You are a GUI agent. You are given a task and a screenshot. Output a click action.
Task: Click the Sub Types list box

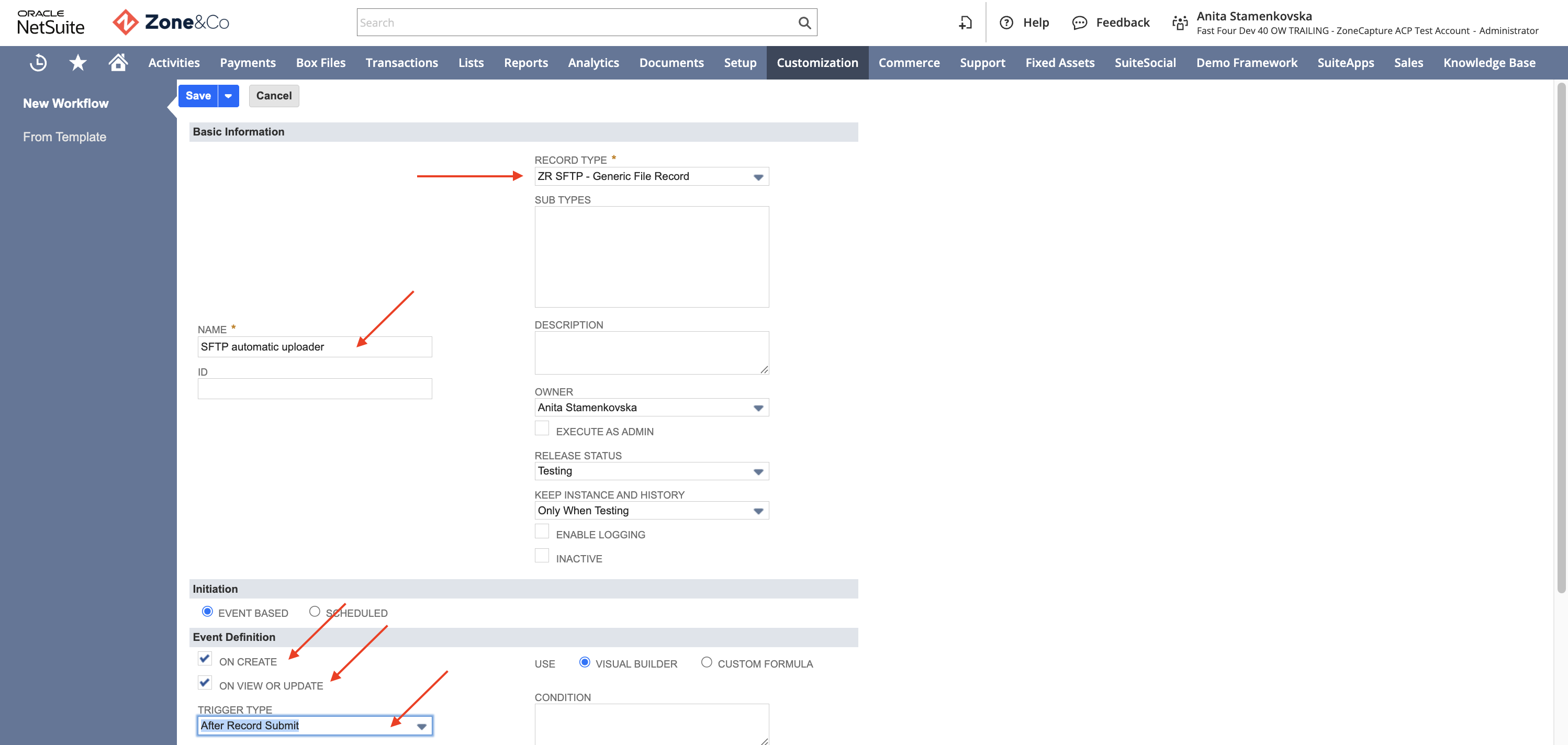(x=651, y=257)
